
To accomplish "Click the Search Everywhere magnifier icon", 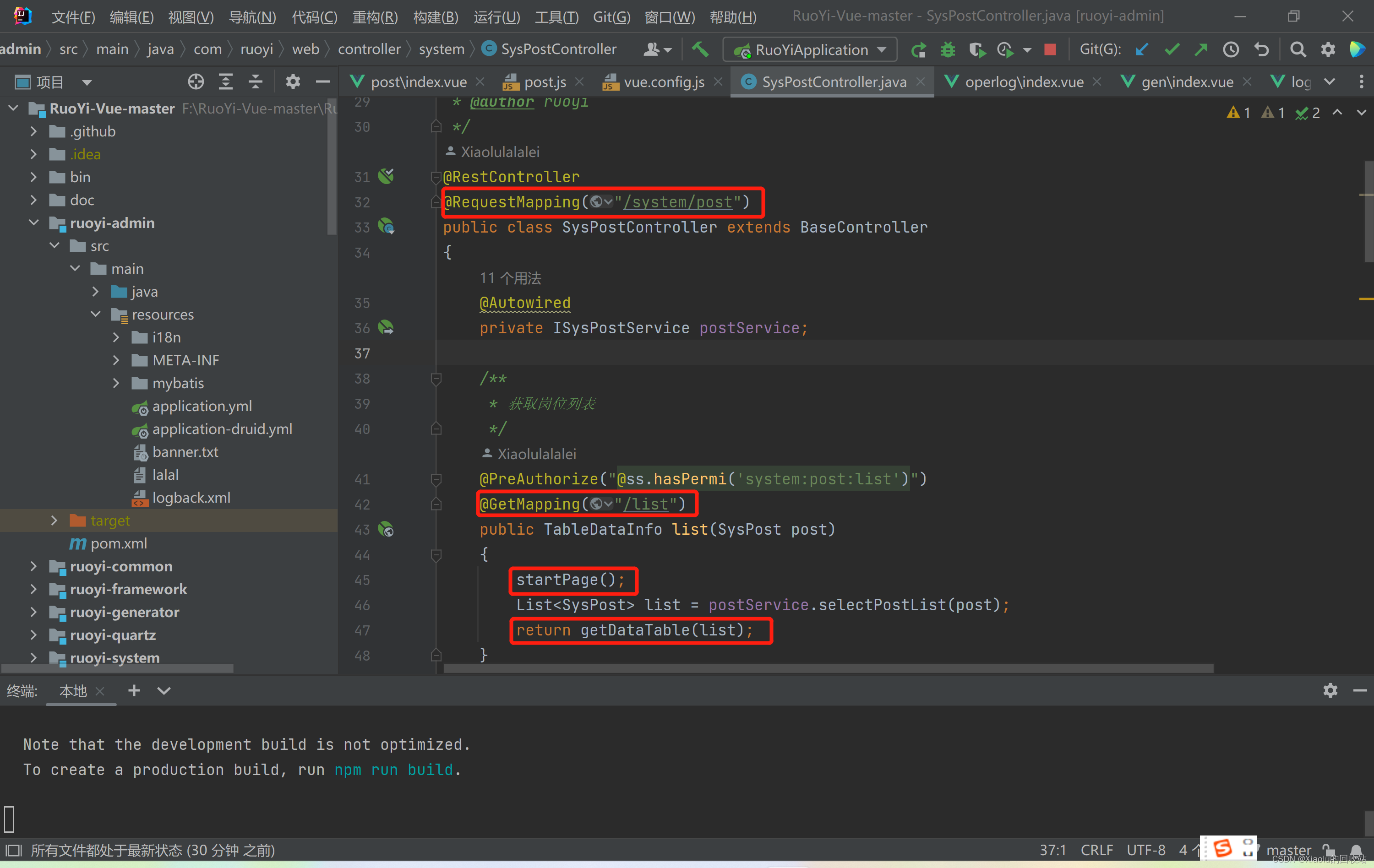I will [x=1298, y=49].
